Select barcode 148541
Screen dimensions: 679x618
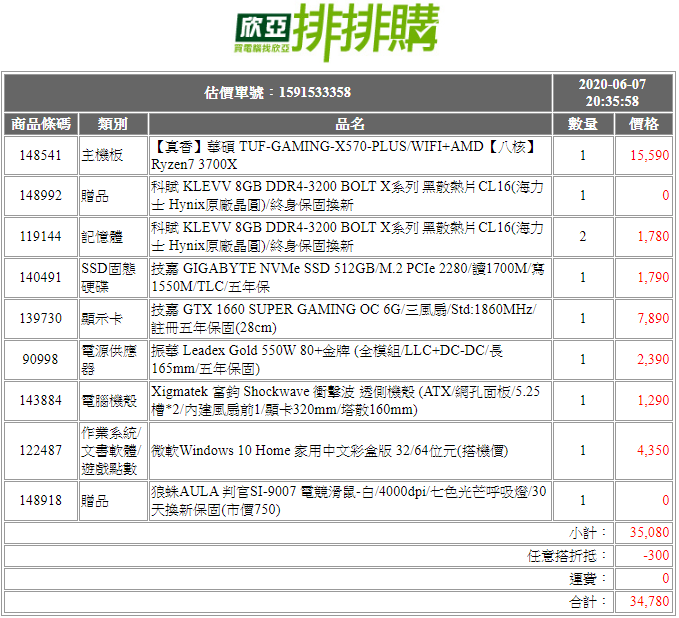click(41, 155)
